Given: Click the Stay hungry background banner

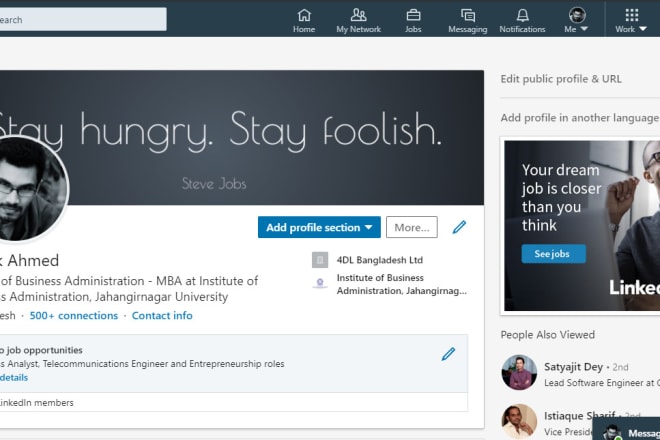Looking at the screenshot, I should click(x=242, y=137).
